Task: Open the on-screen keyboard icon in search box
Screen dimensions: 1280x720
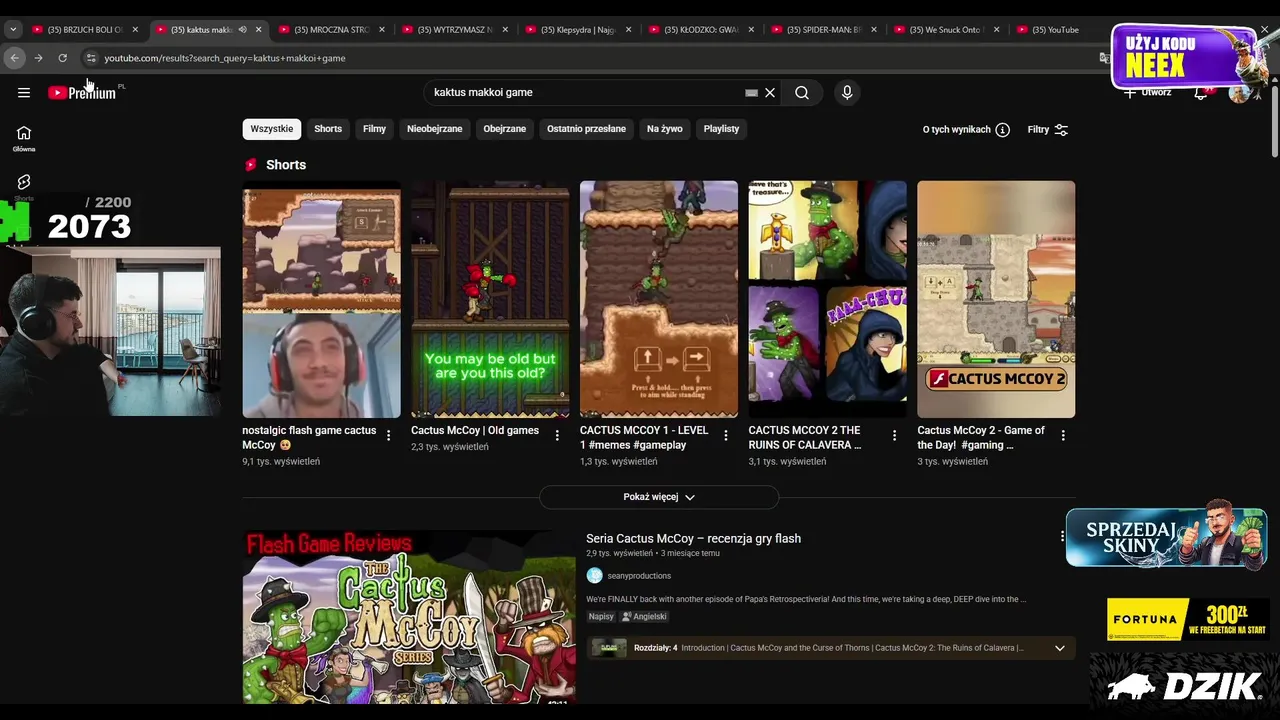Action: click(751, 93)
